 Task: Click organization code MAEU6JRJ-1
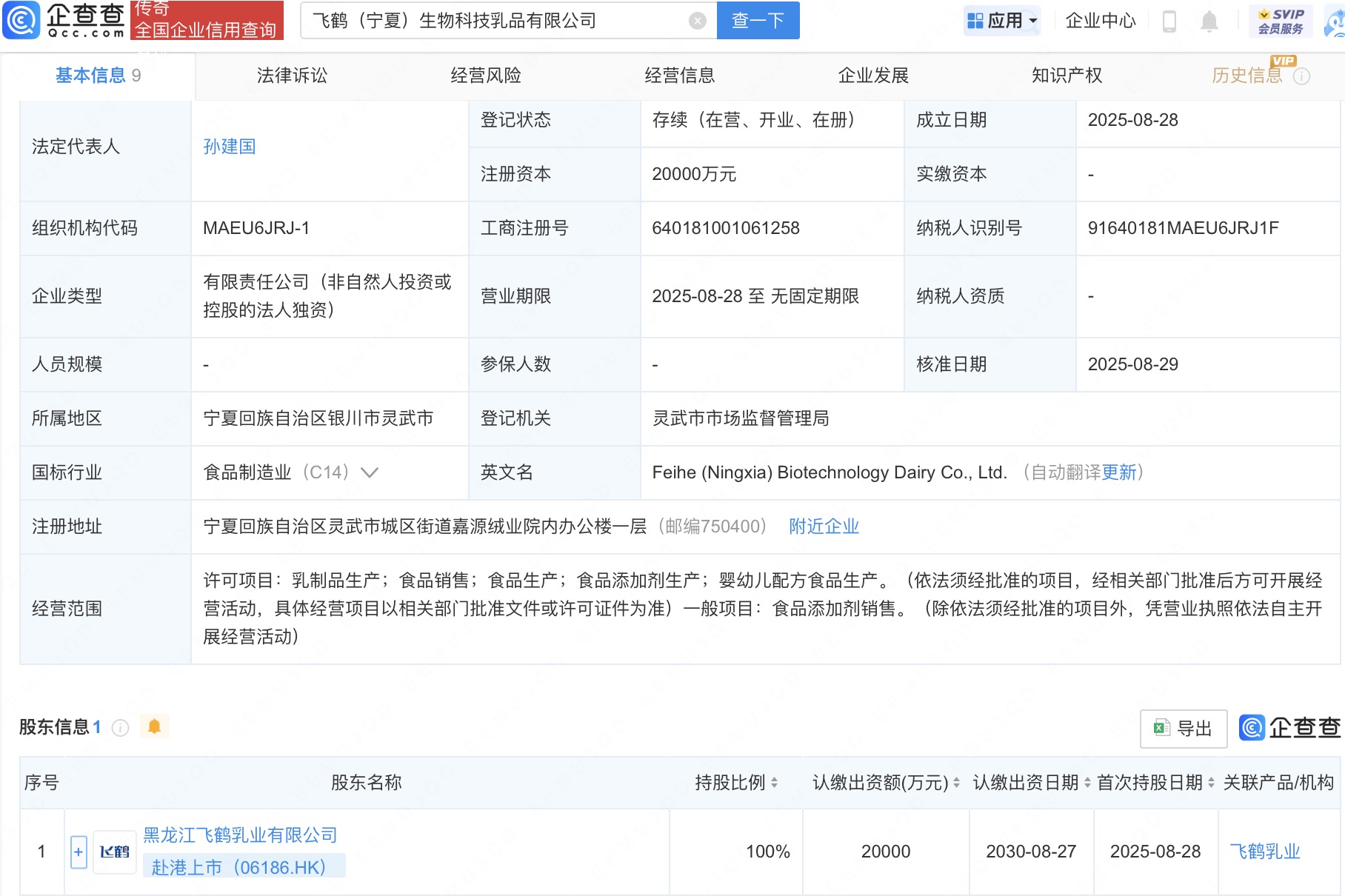pyautogui.click(x=256, y=228)
